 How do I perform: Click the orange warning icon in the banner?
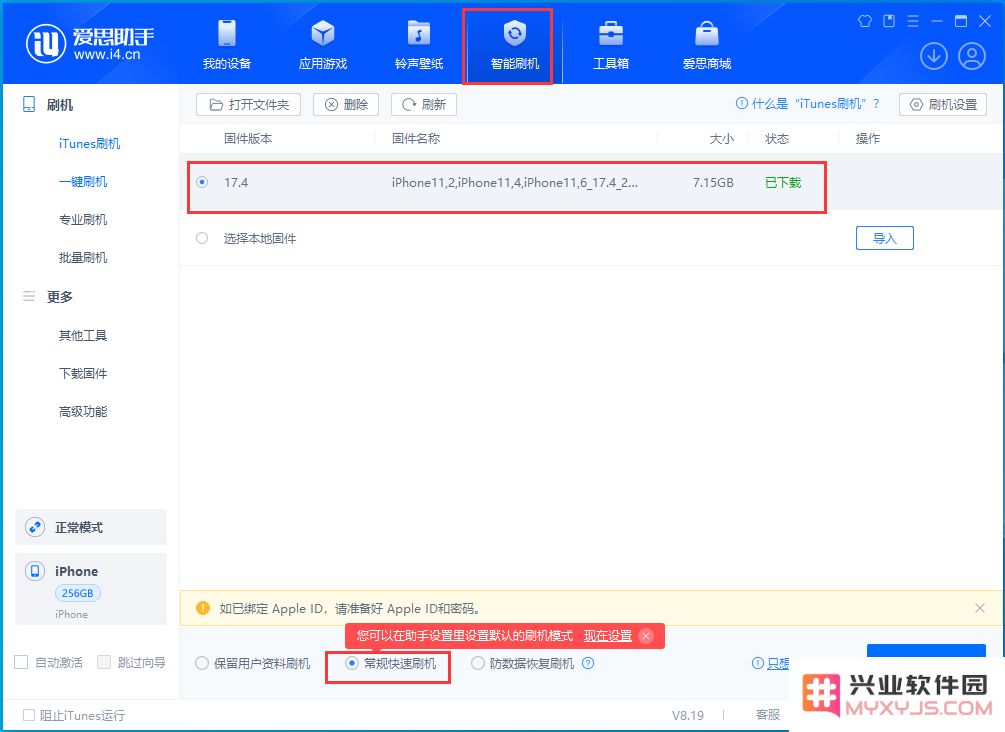(203, 608)
